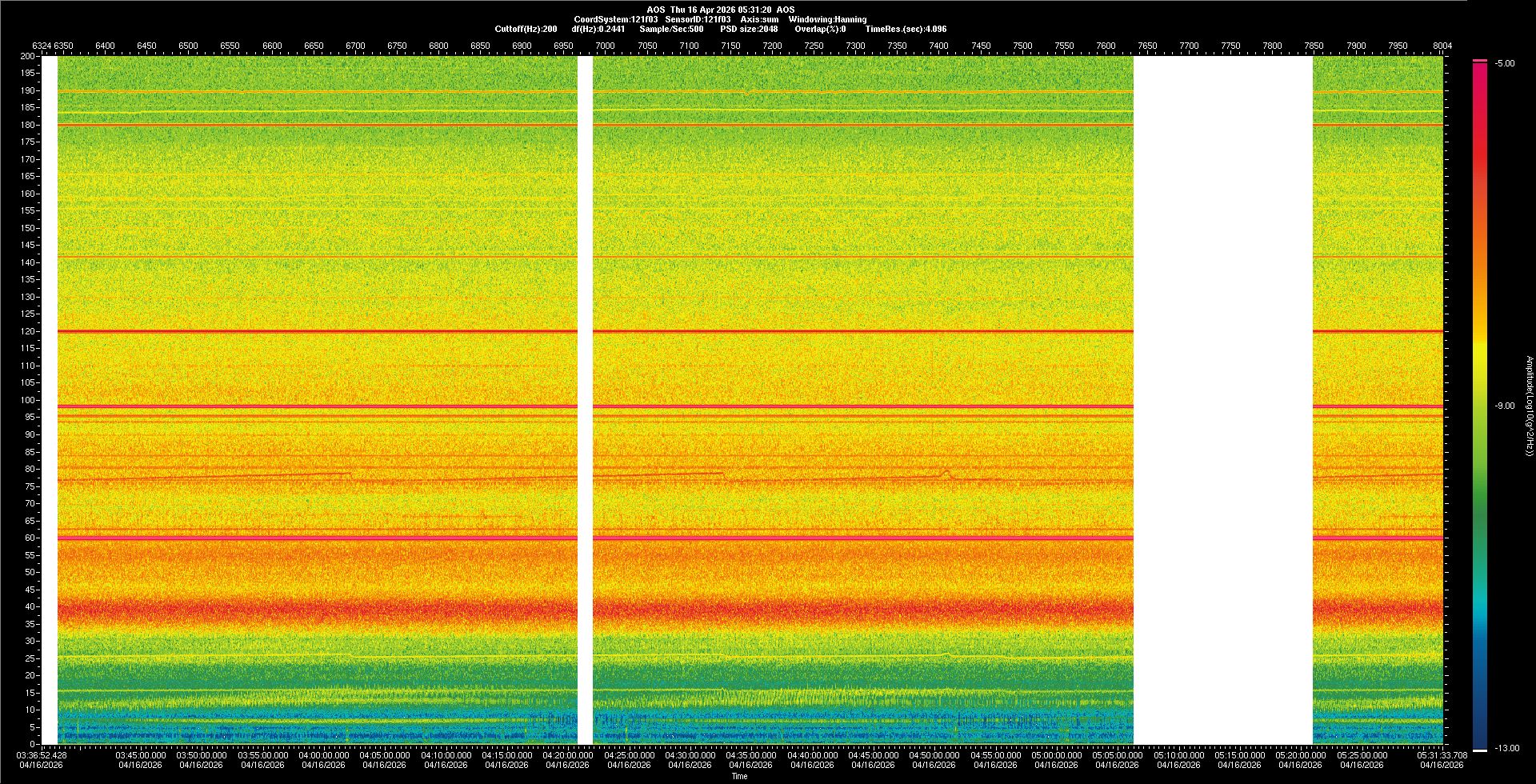Click the -9.00 colorbar scale label

[x=1505, y=406]
